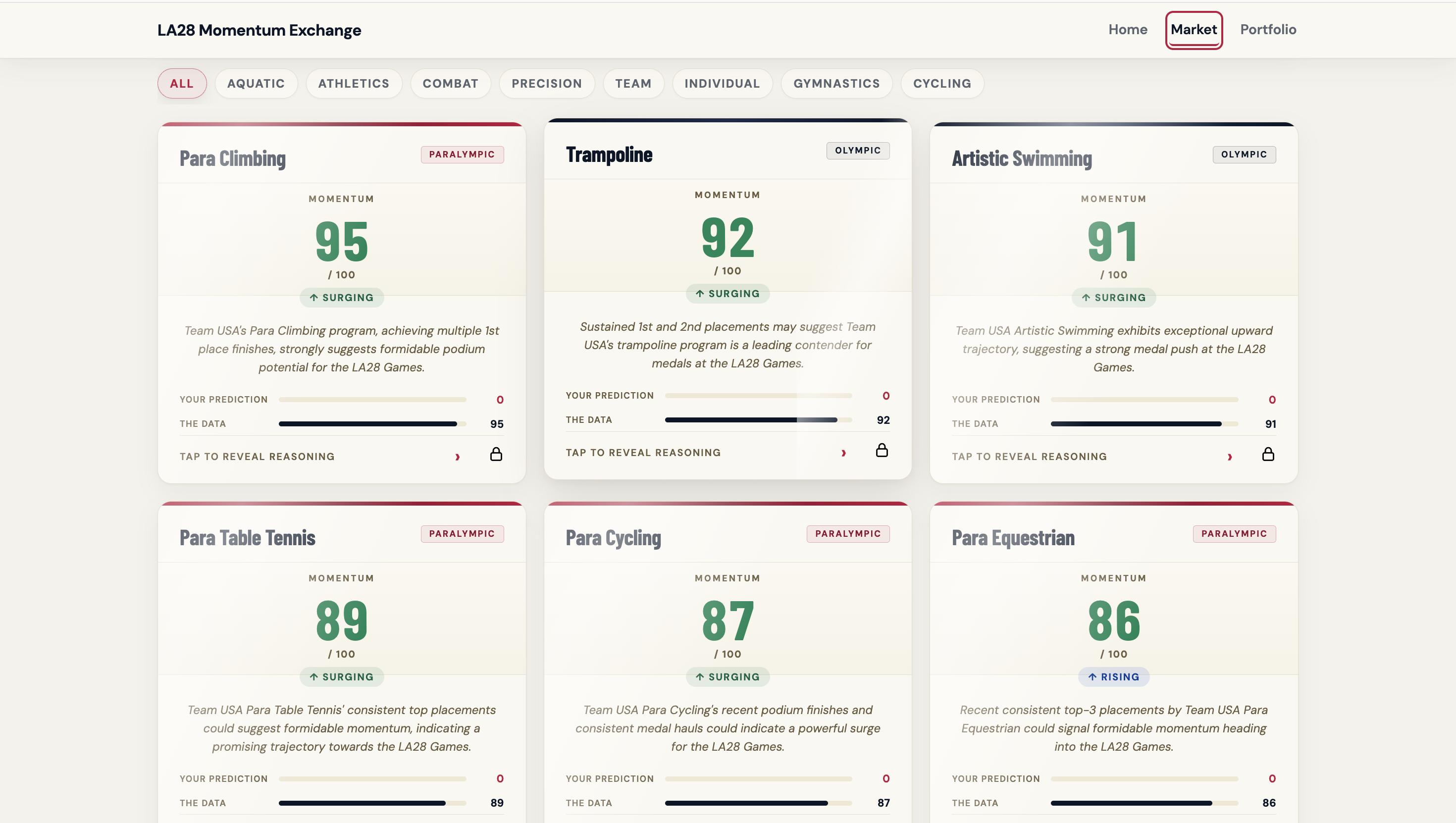Expand reasoning chevron on Para Climbing card
Image resolution: width=1456 pixels, height=823 pixels.
(x=458, y=457)
